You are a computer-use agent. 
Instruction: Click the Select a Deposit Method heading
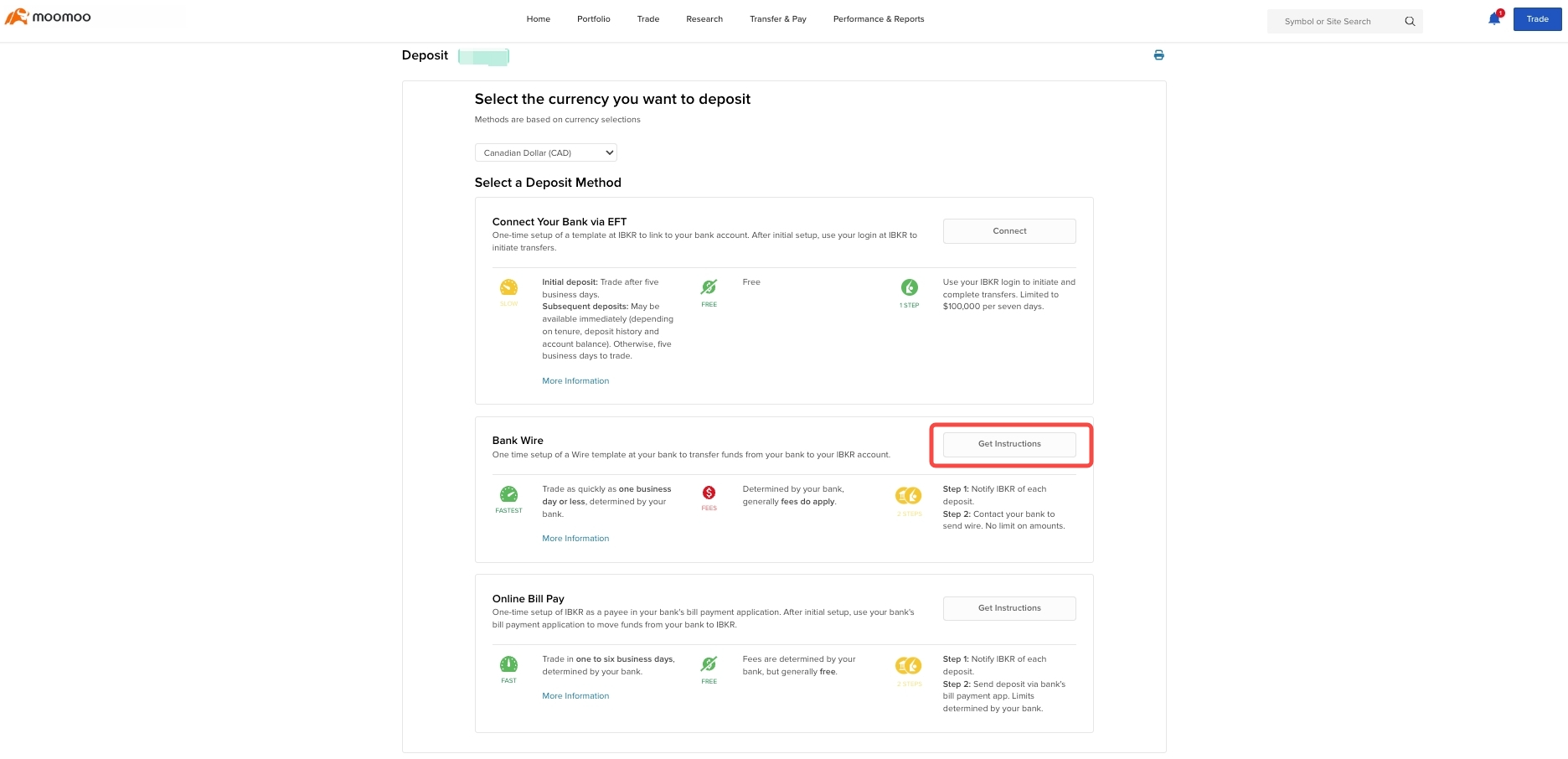point(548,183)
